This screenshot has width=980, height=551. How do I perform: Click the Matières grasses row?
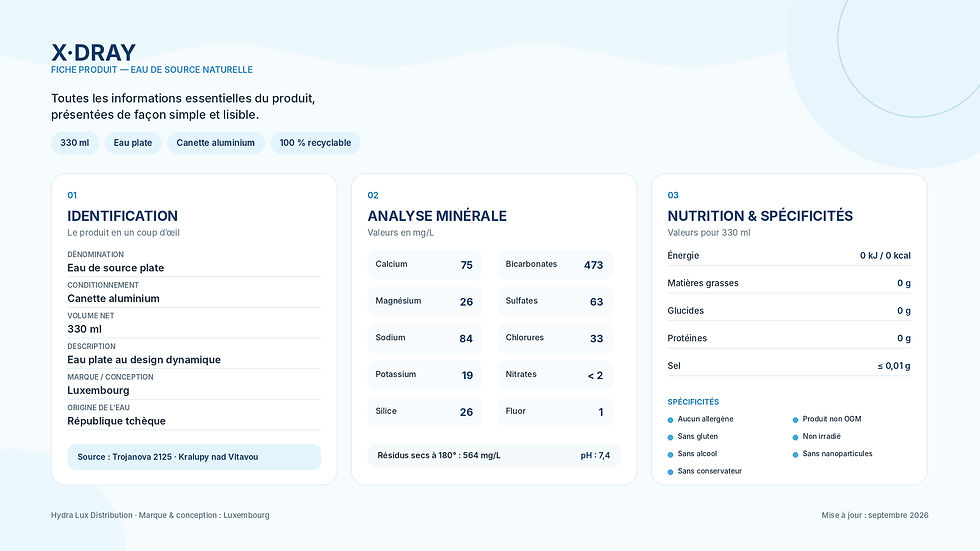(x=789, y=283)
